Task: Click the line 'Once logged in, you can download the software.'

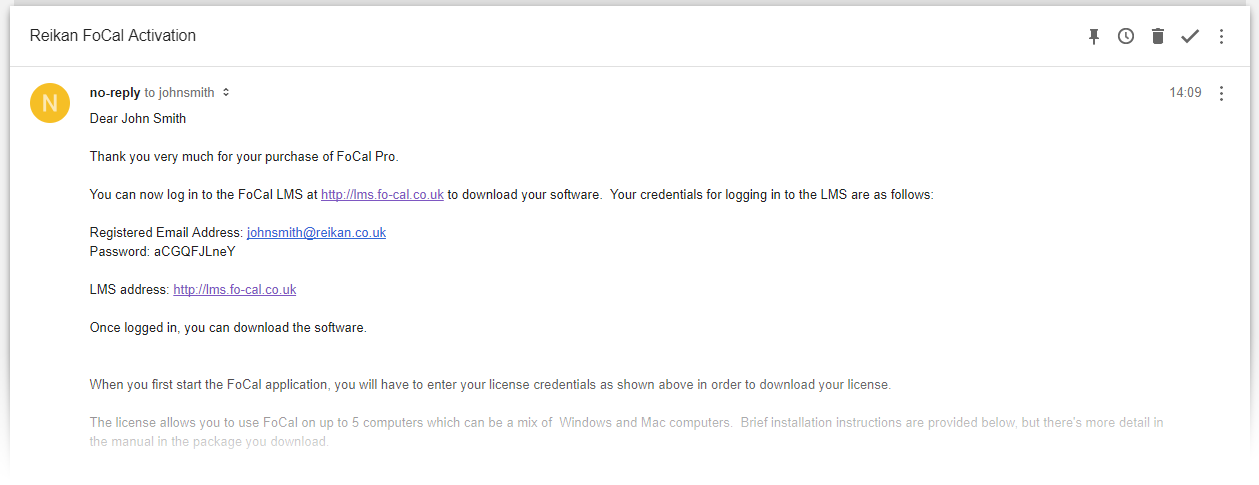Action: click(x=228, y=328)
